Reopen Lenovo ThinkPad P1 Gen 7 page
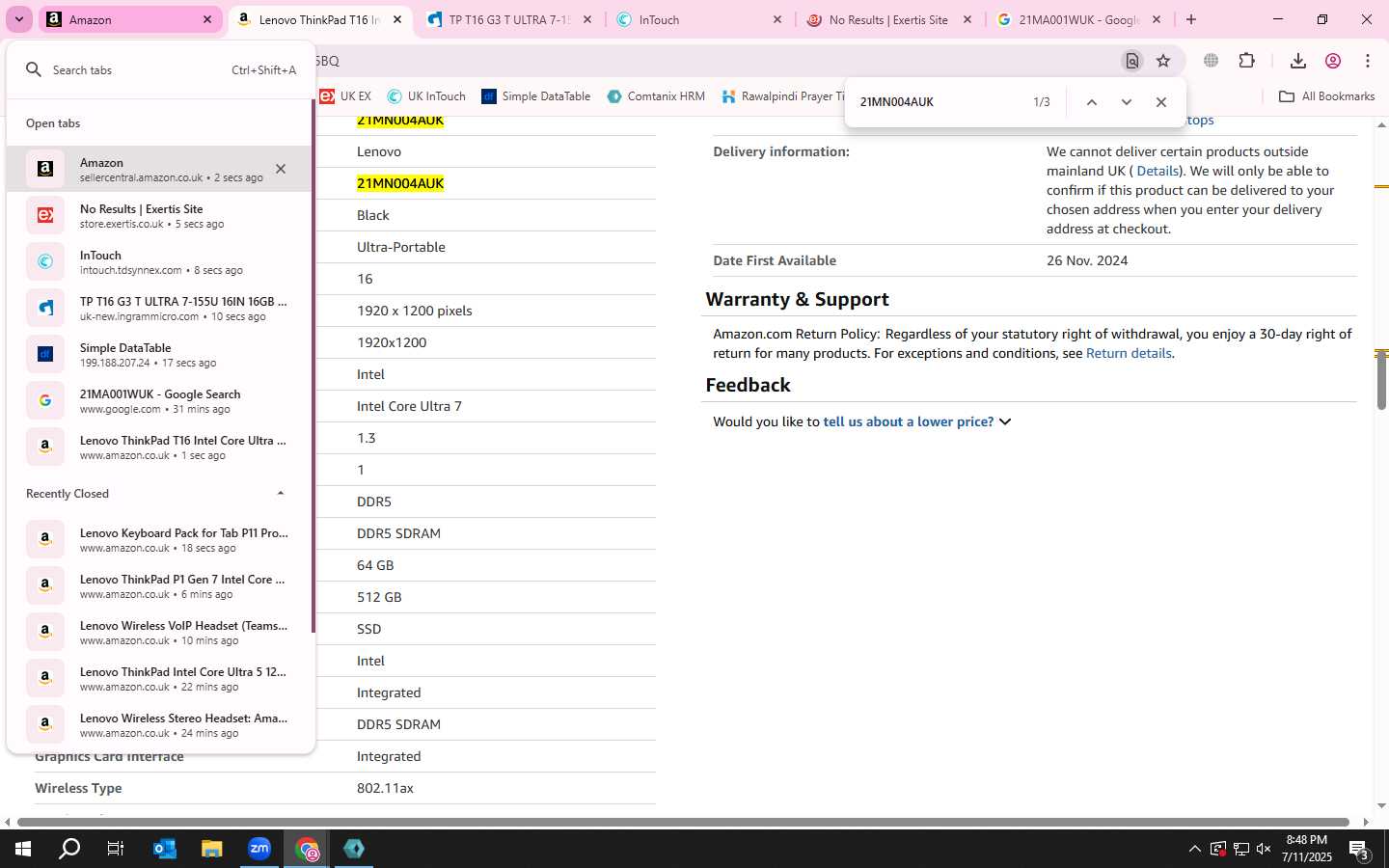 click(x=160, y=585)
